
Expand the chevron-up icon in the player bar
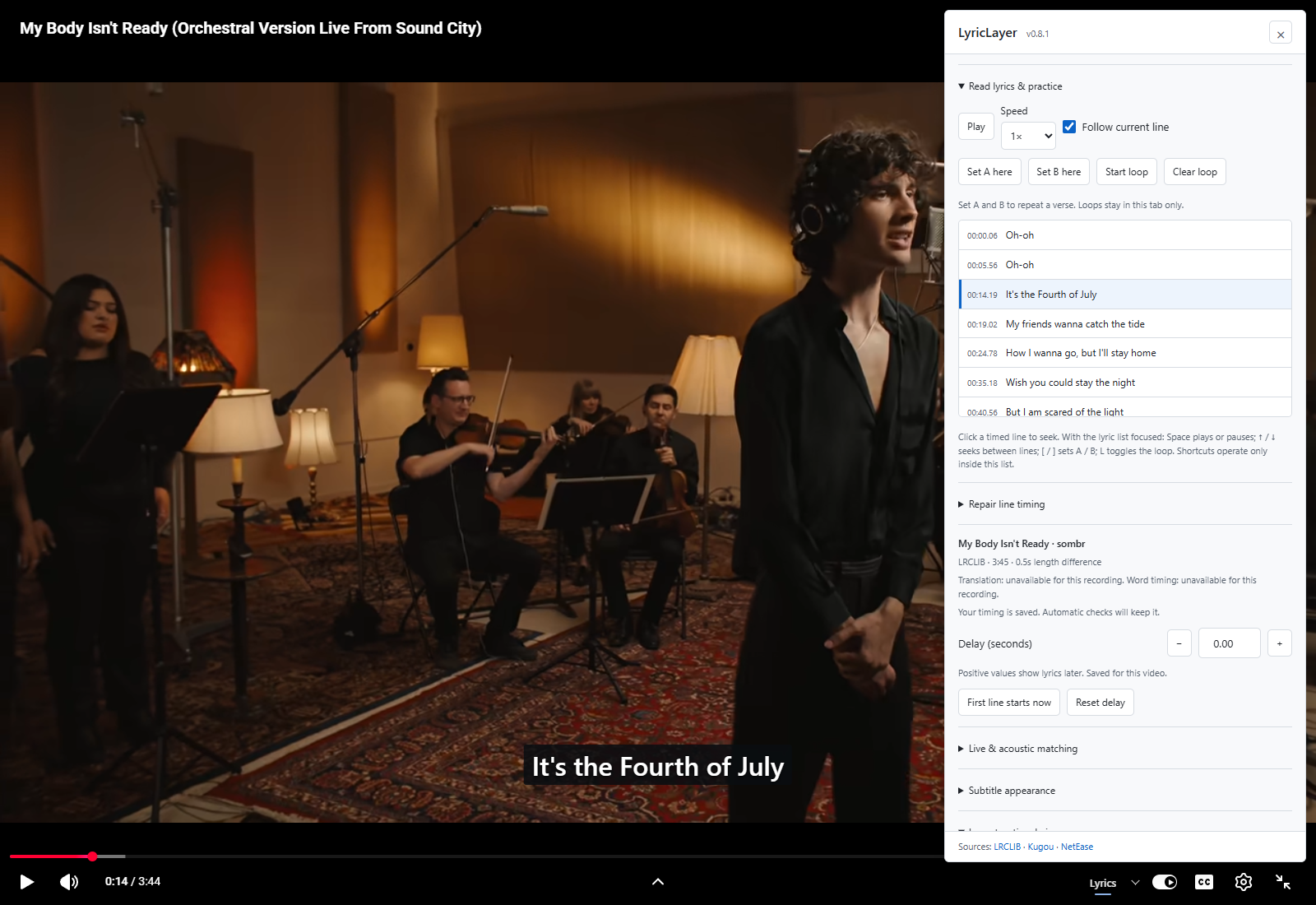(658, 882)
